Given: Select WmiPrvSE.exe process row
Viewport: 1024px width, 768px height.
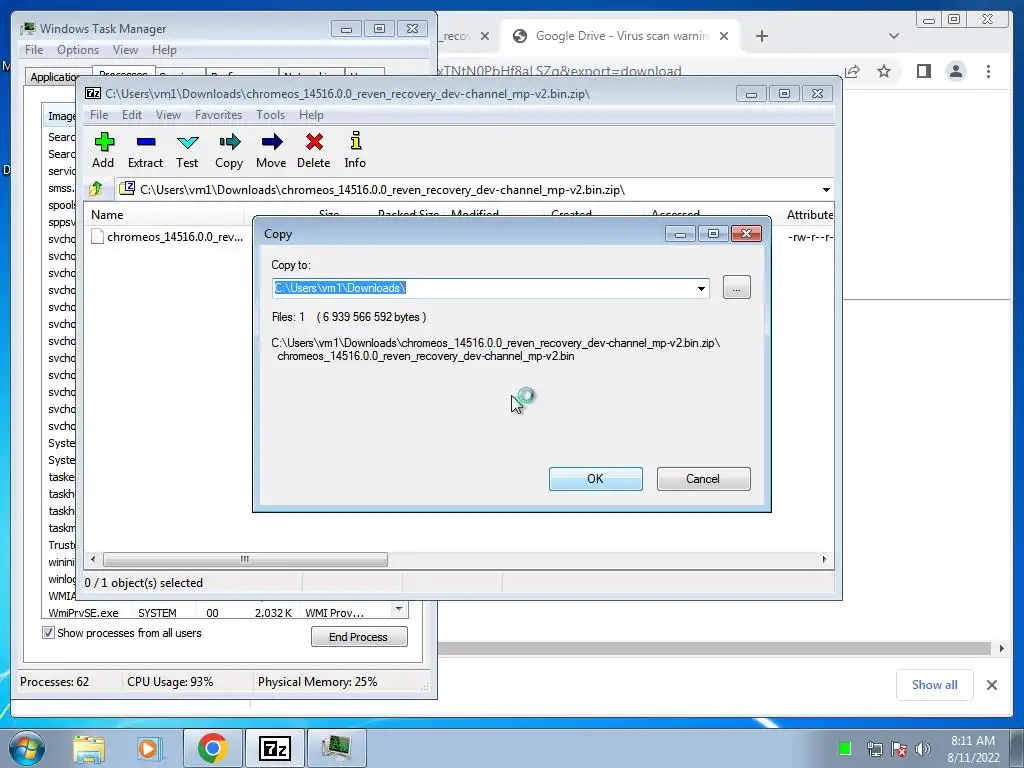Looking at the screenshot, I should pyautogui.click(x=217, y=613).
